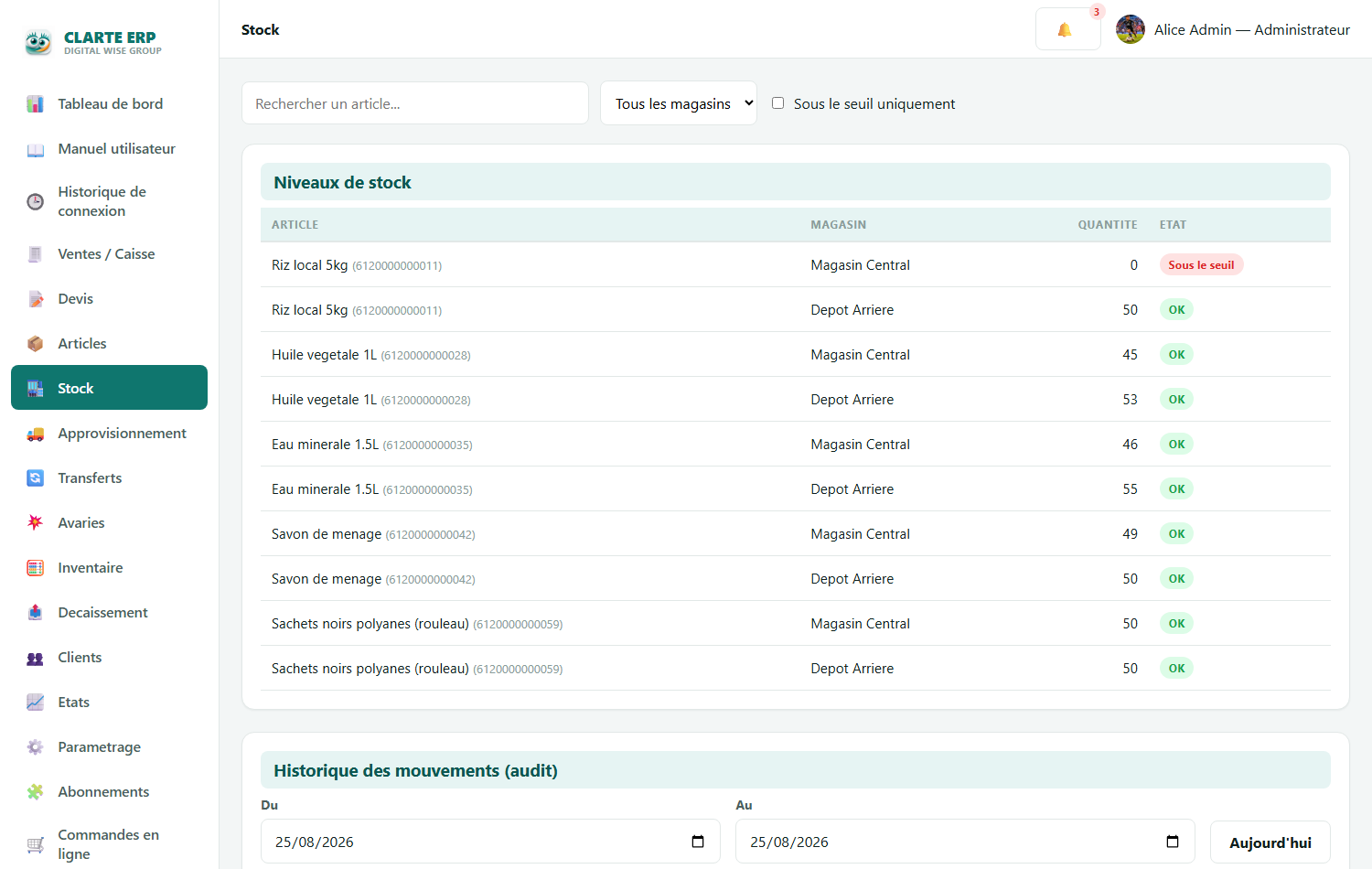Click the ARTICLE column header
1372x869 pixels.
pos(295,225)
